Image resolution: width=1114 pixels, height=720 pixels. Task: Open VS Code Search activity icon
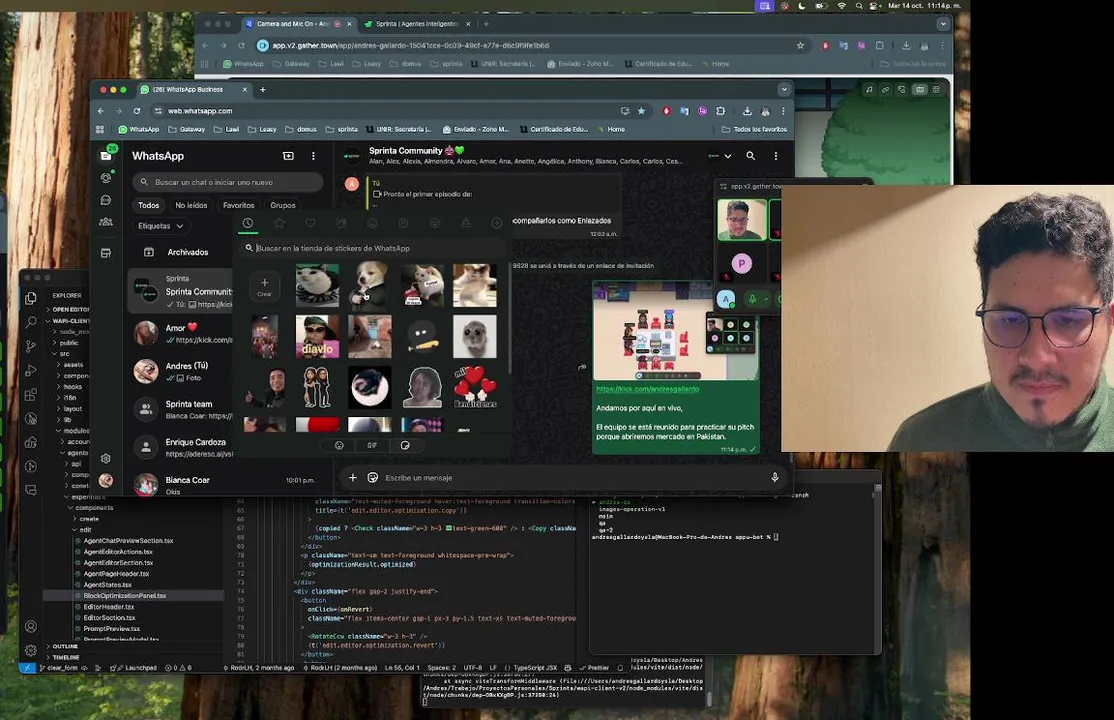(31, 322)
